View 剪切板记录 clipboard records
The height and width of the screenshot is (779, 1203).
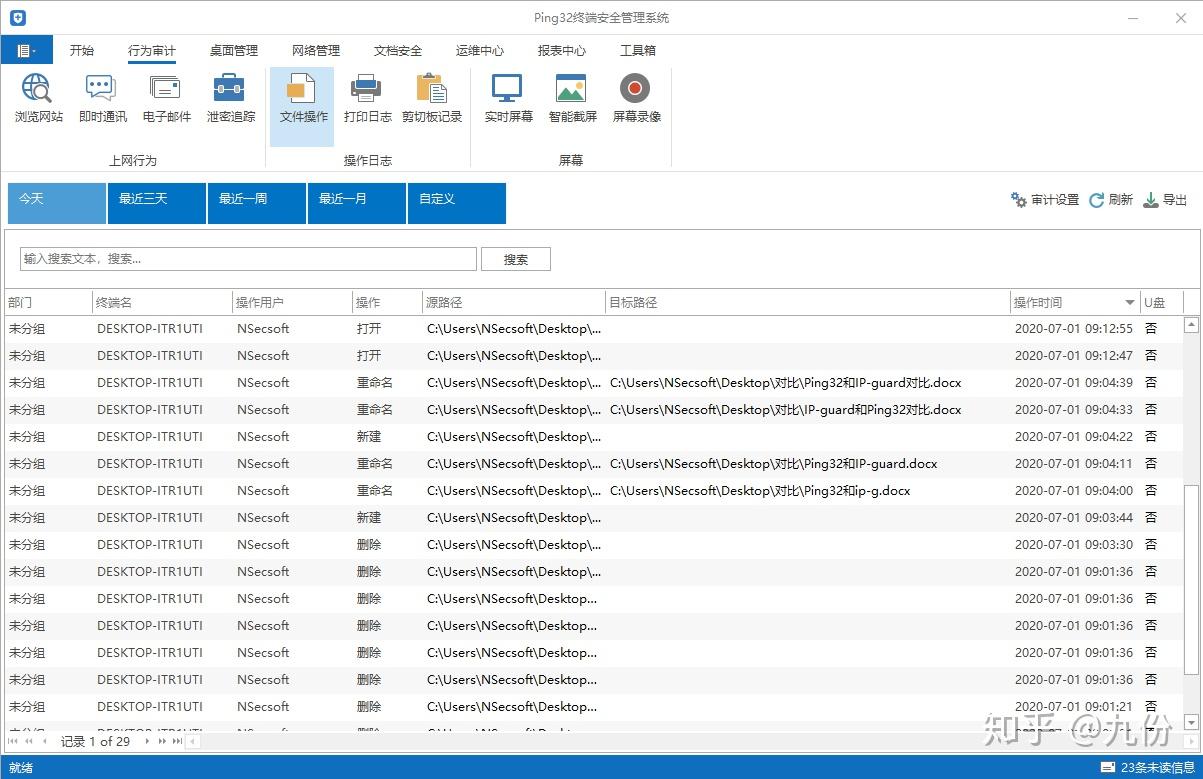[x=431, y=100]
